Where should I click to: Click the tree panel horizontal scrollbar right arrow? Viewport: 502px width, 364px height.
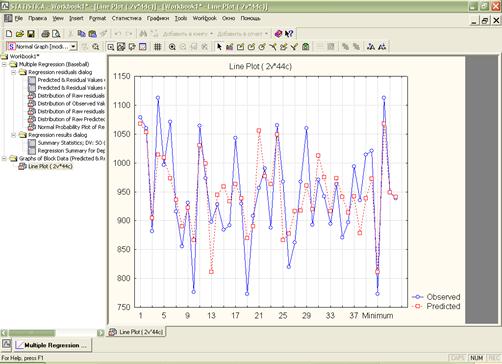click(x=101, y=333)
